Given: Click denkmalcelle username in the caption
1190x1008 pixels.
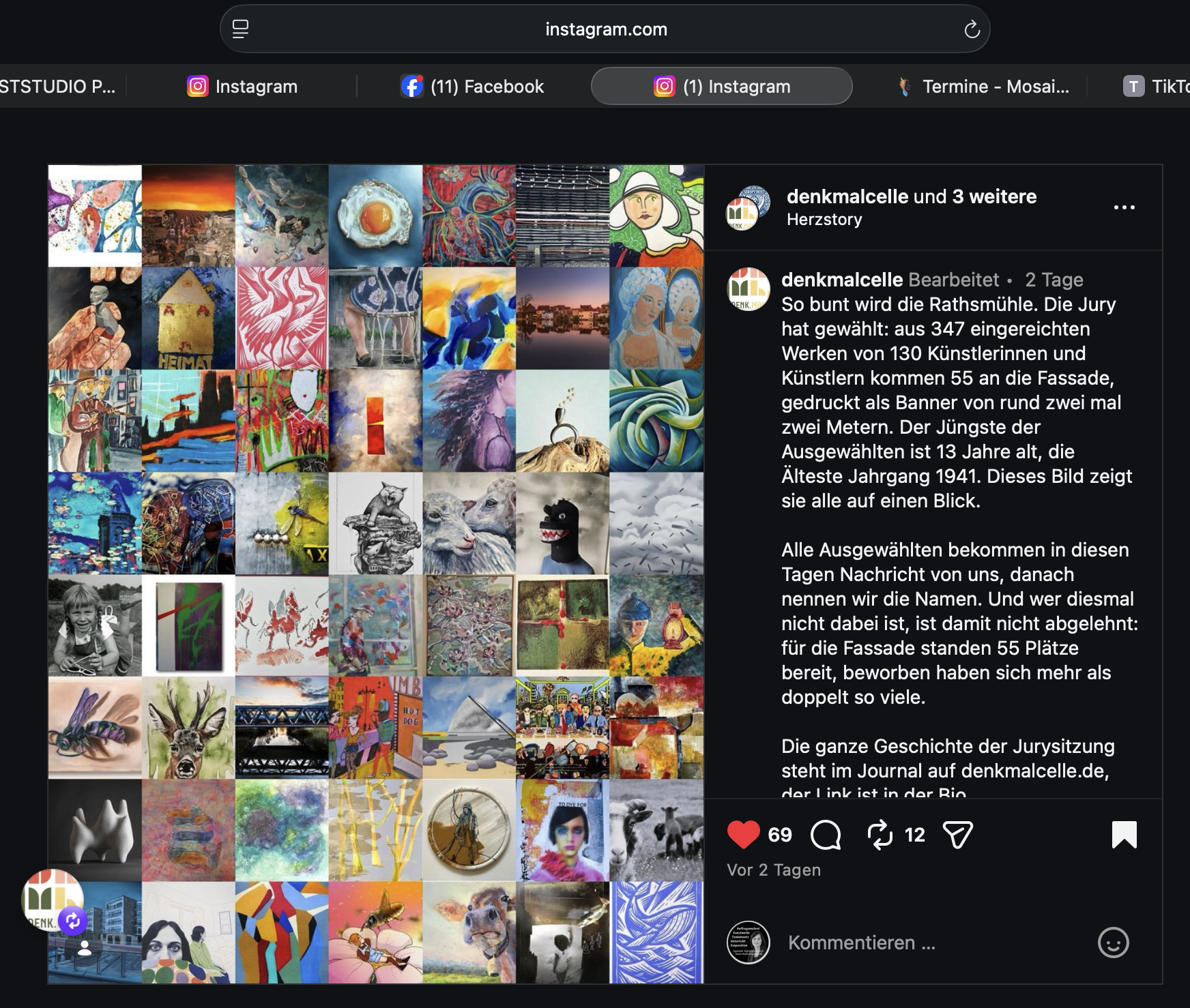Looking at the screenshot, I should tap(842, 280).
